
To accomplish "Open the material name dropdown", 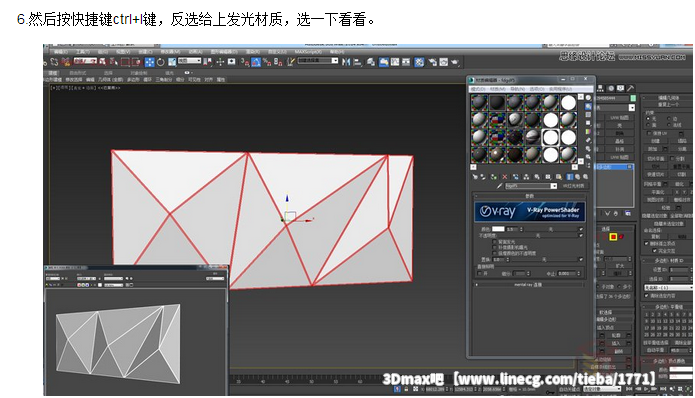I will 531,186.
